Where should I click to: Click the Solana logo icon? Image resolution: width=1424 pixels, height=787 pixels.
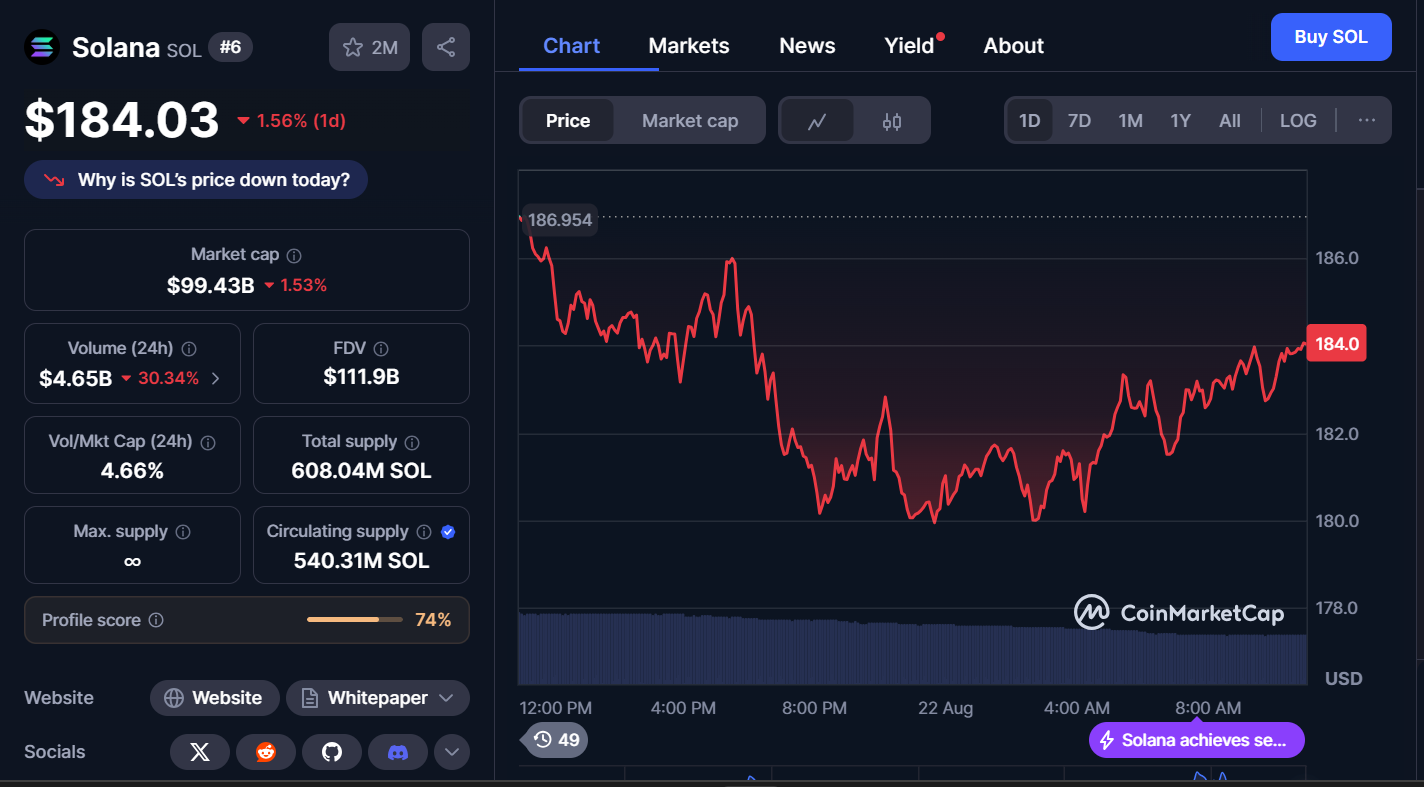[x=42, y=47]
